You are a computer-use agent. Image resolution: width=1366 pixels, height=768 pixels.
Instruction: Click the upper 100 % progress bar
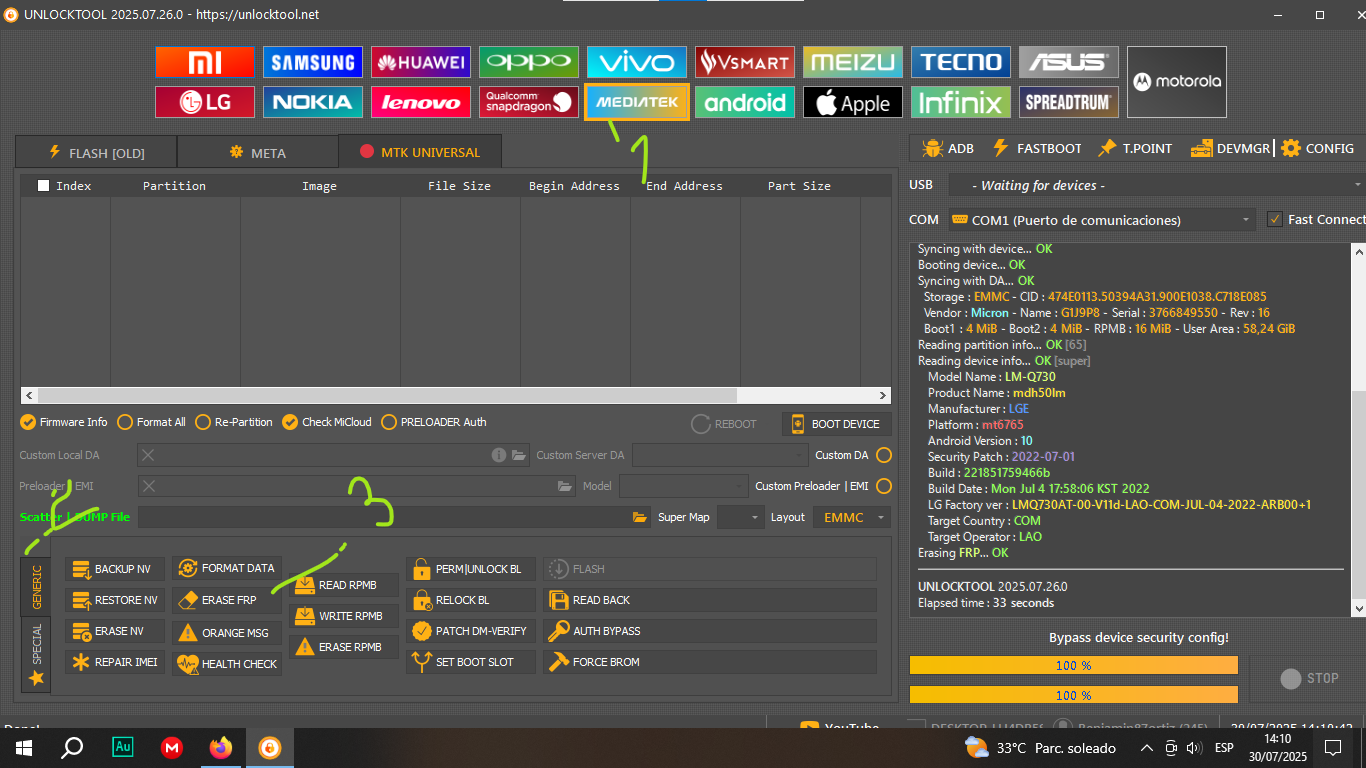point(1074,665)
